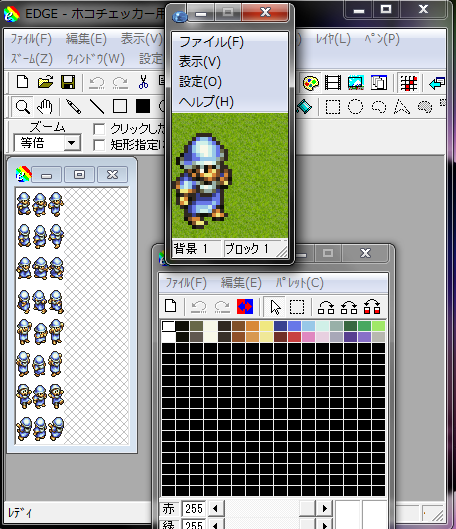
Task: Open the 等倍 zoom dropdown
Action: [72, 143]
